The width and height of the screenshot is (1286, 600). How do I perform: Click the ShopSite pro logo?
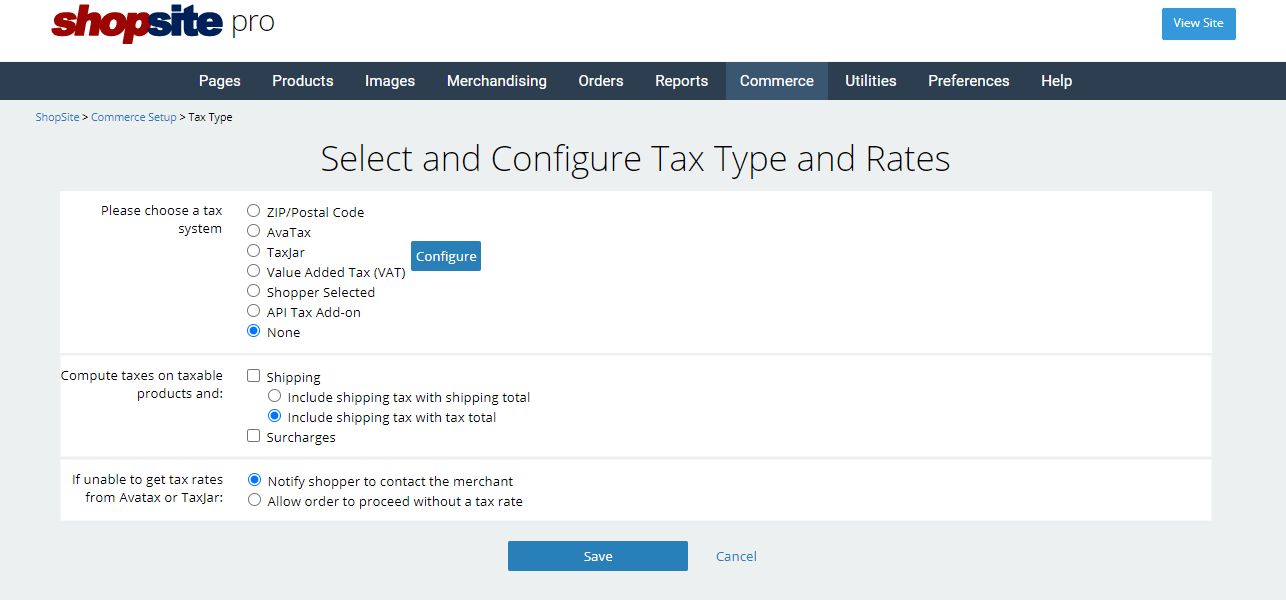(x=162, y=23)
